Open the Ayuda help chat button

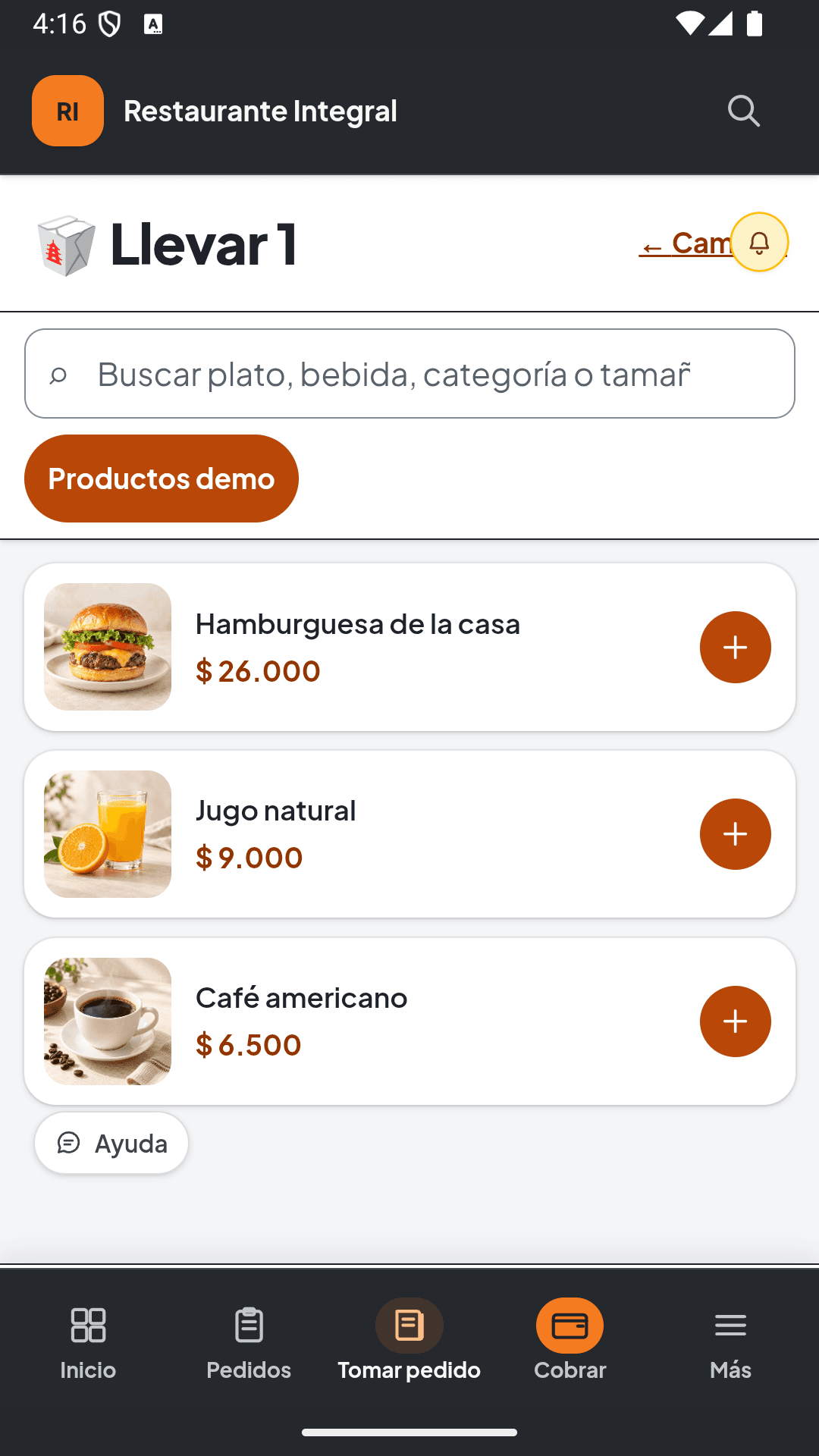click(x=111, y=1143)
